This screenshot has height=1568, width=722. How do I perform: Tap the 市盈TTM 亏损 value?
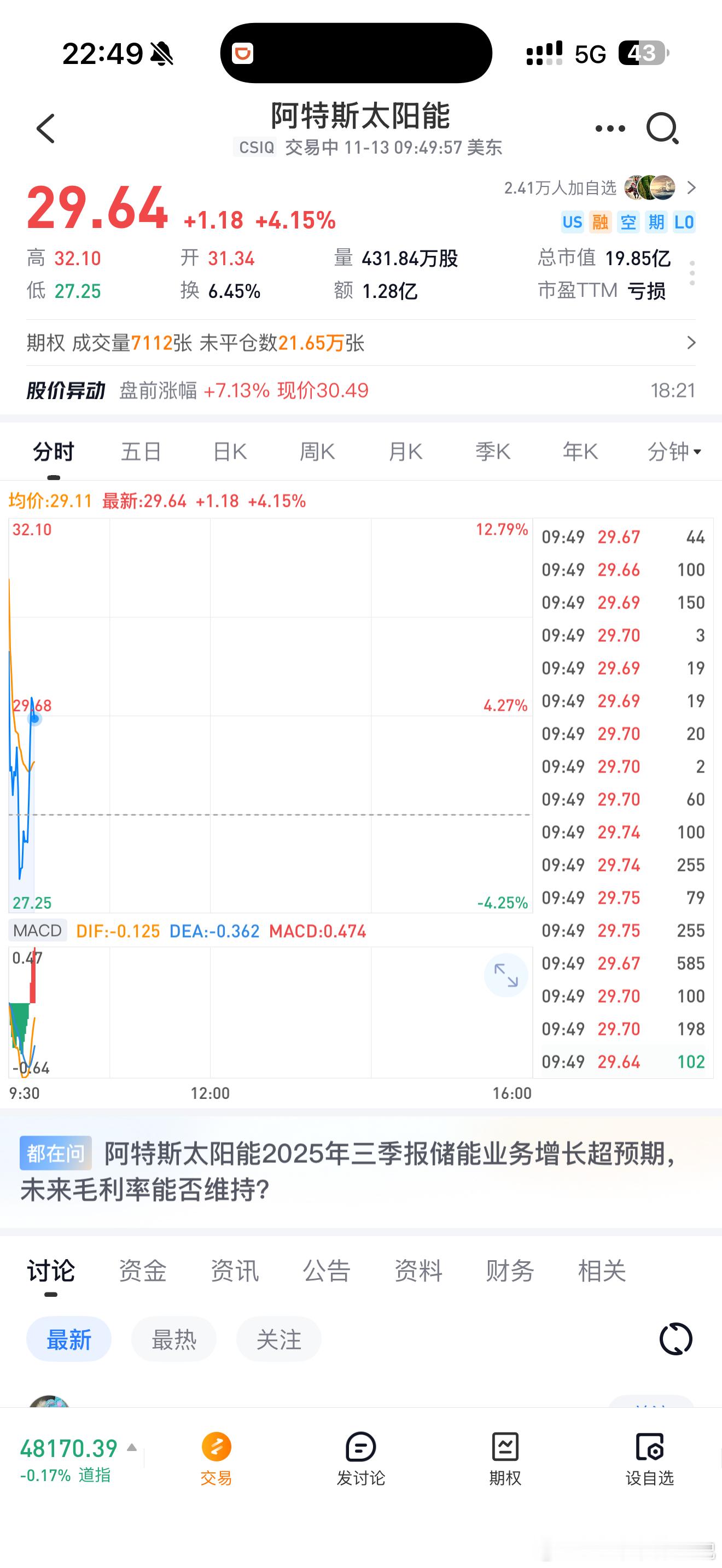(646, 291)
